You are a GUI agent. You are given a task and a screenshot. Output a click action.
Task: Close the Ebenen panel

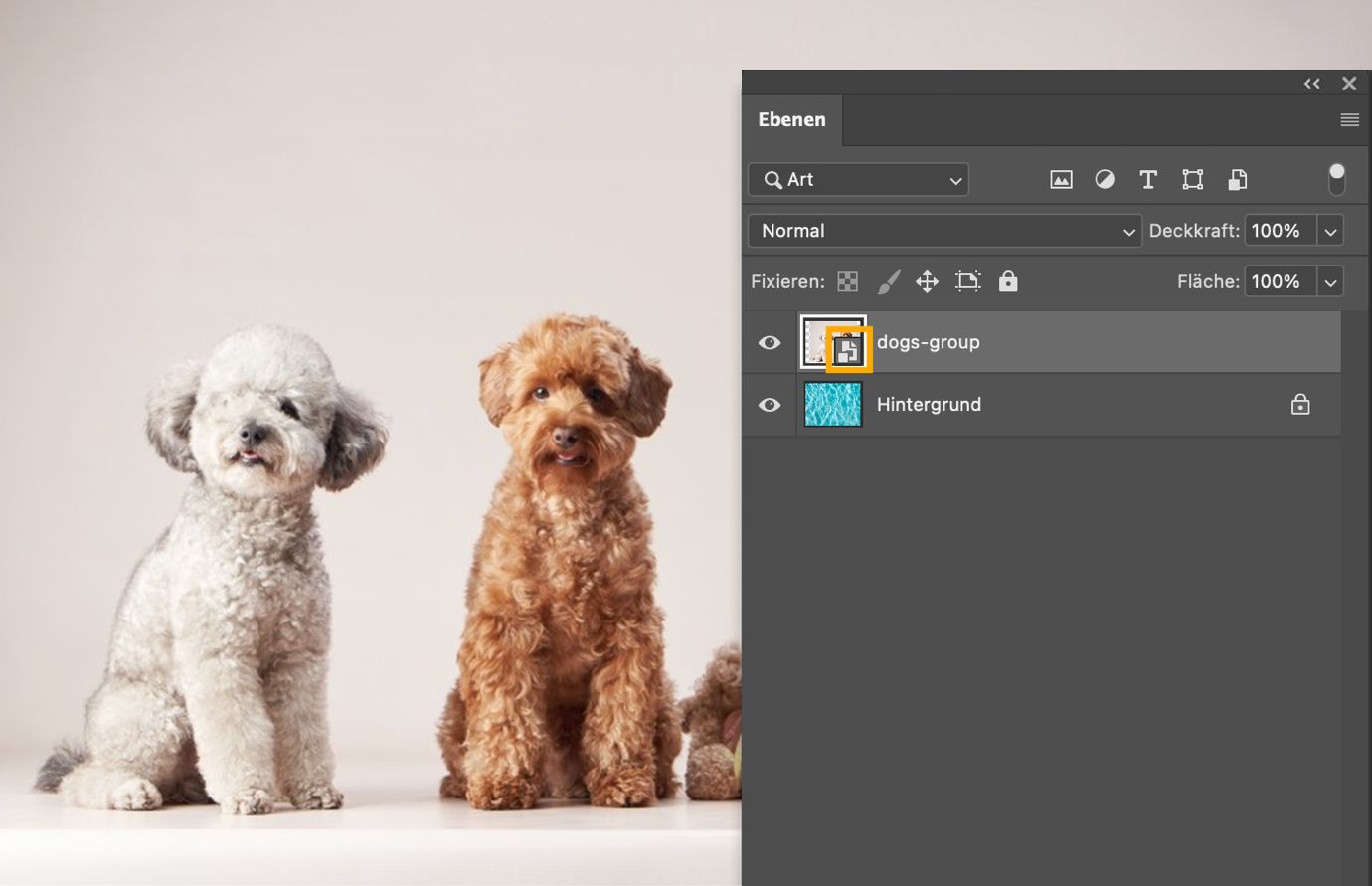1349,84
